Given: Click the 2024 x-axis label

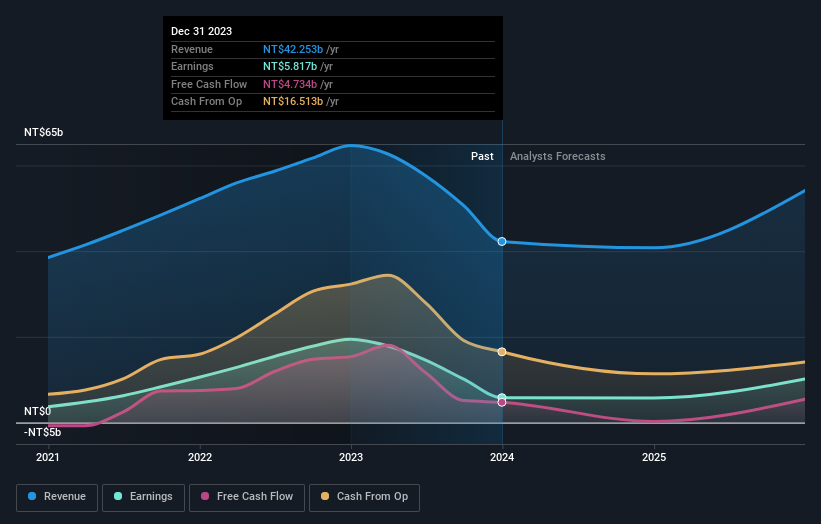Looking at the screenshot, I should click(502, 458).
